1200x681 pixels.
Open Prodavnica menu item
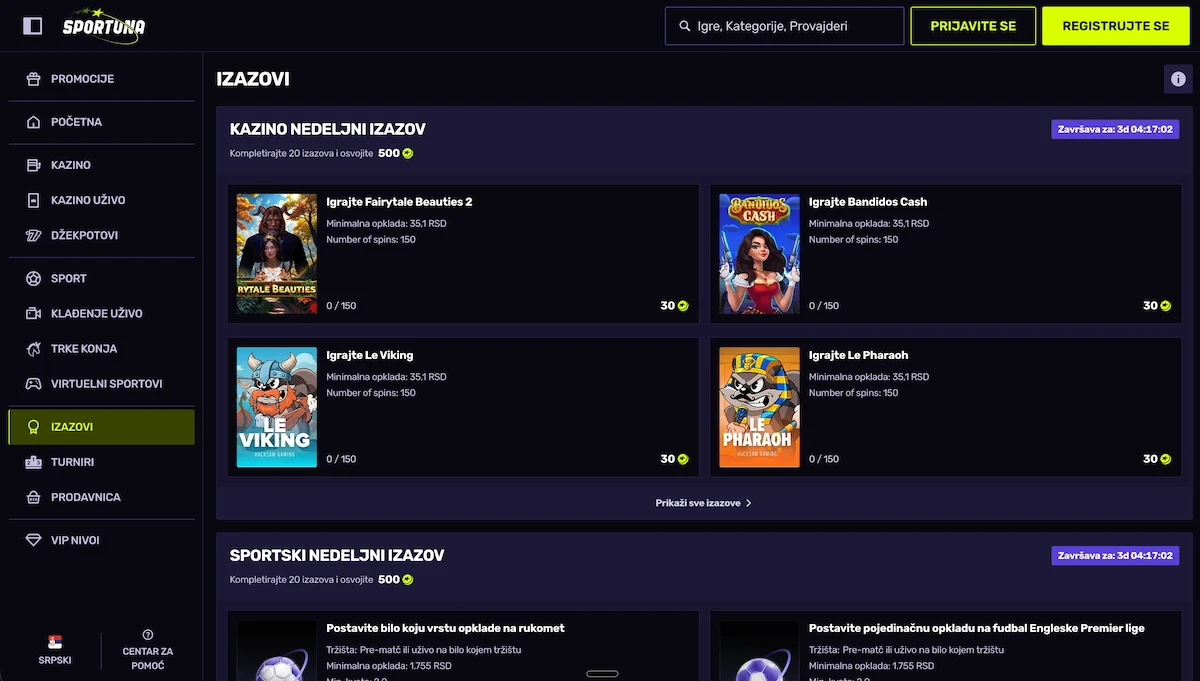tap(101, 497)
